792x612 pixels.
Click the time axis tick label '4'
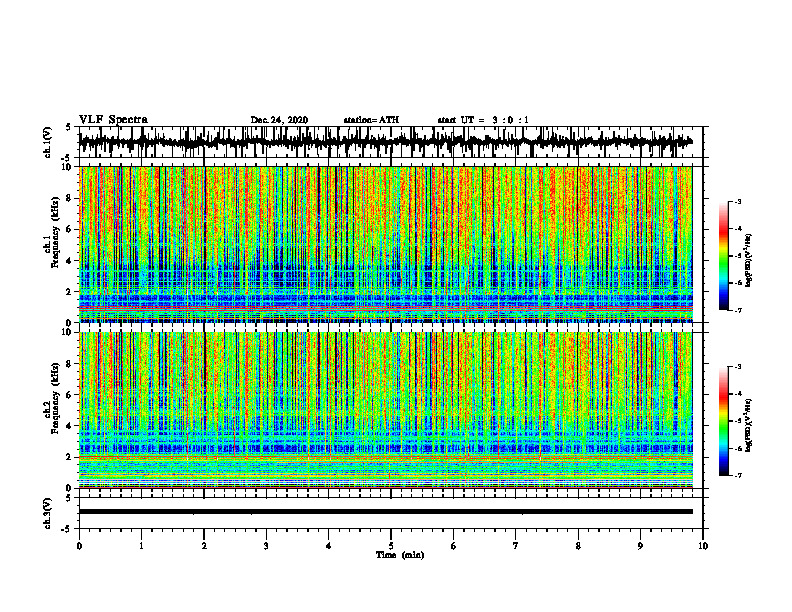coord(329,546)
